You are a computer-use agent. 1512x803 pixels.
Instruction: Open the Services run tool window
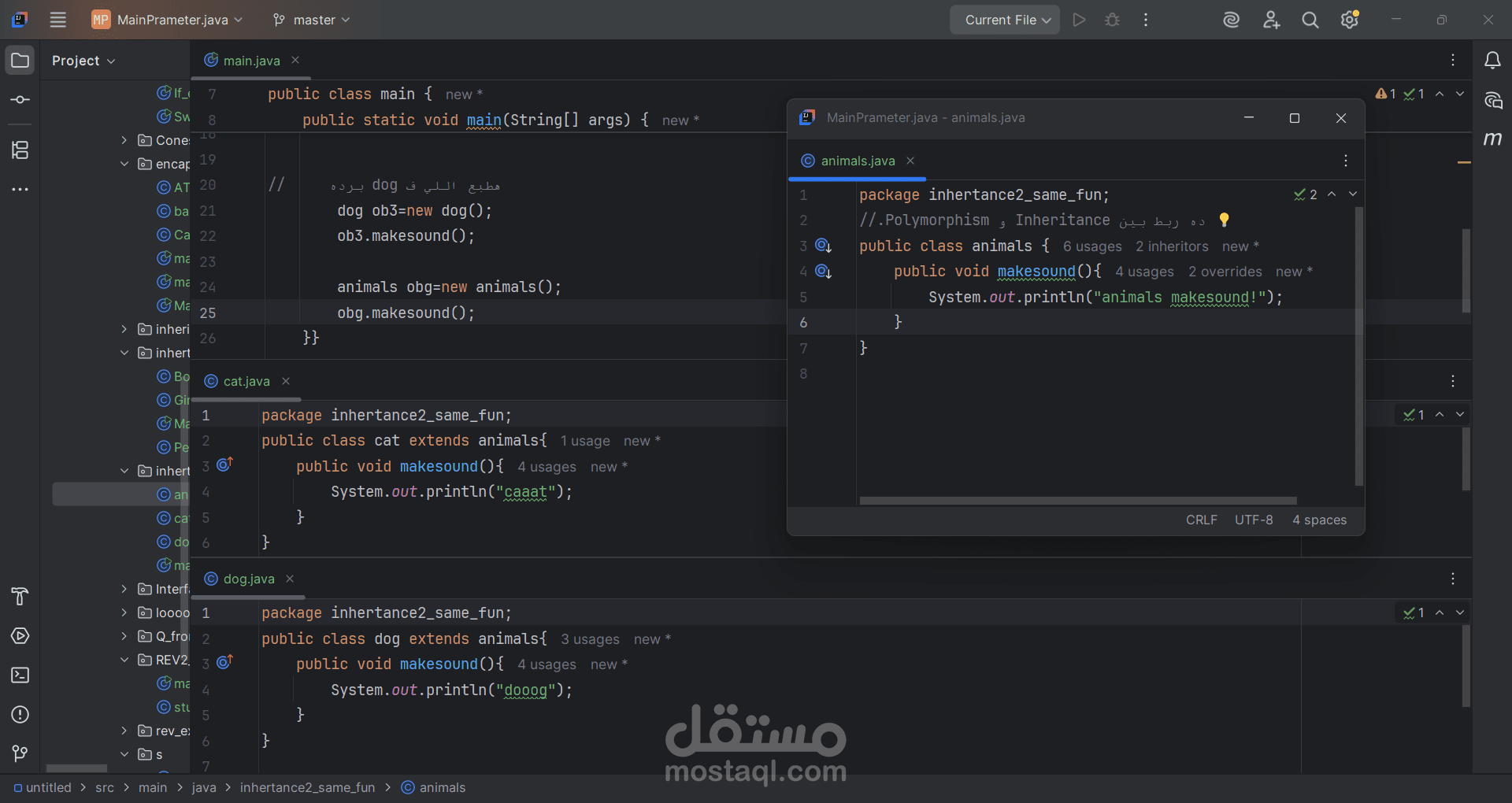[x=20, y=635]
